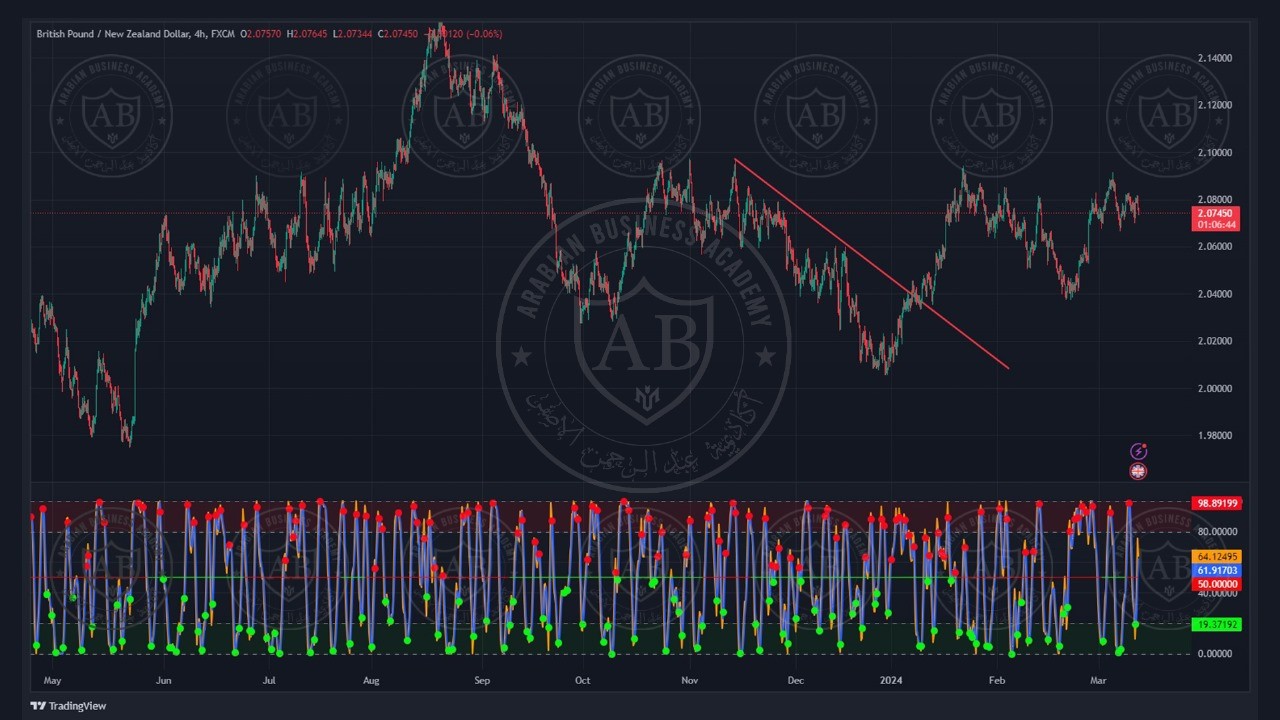
Task: Click the high value H2.07645
Action: point(307,34)
